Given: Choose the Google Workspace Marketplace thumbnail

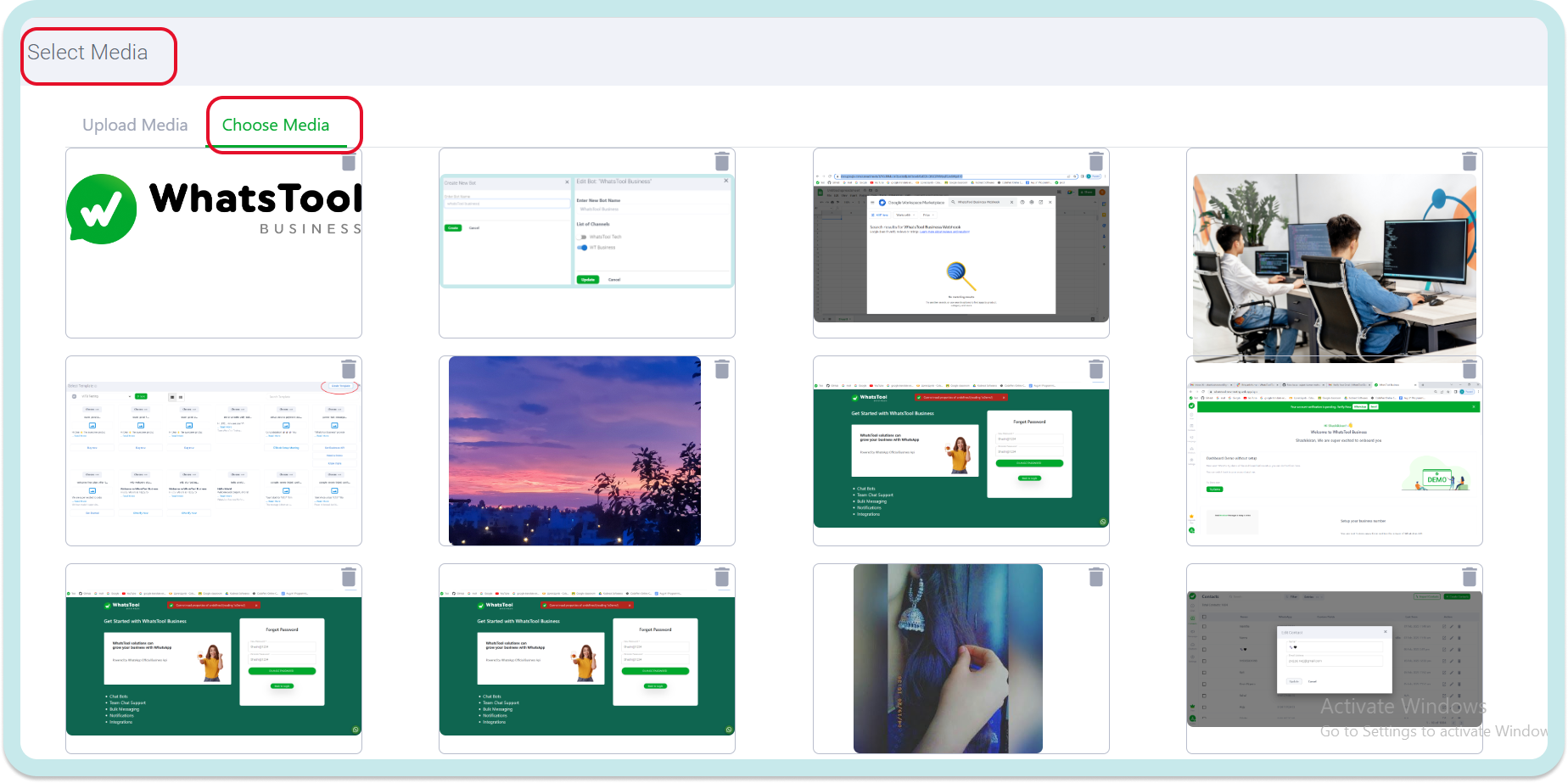Looking at the screenshot, I should tap(960, 248).
